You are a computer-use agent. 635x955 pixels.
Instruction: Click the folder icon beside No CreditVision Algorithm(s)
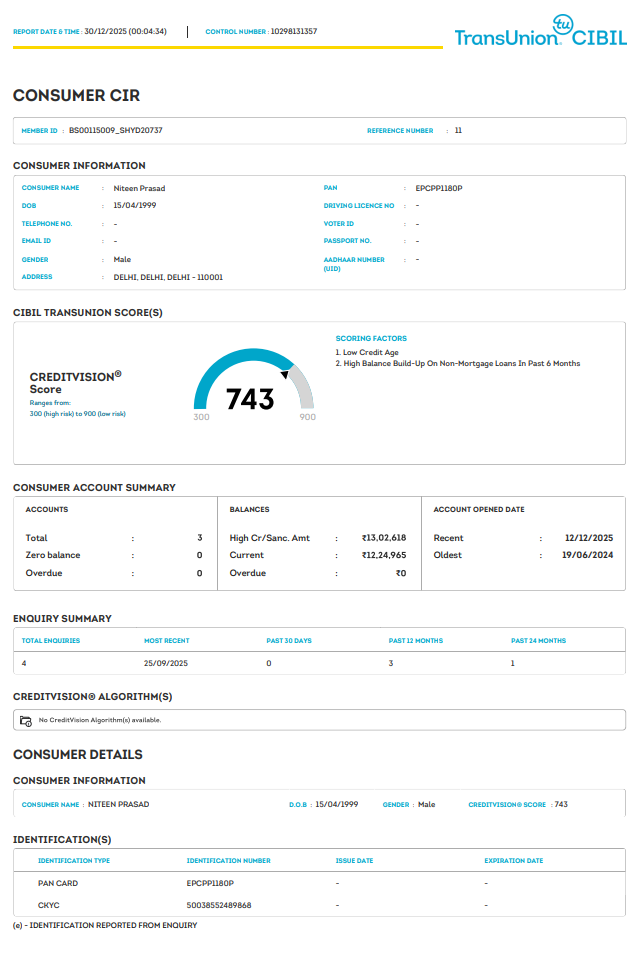pos(26,721)
